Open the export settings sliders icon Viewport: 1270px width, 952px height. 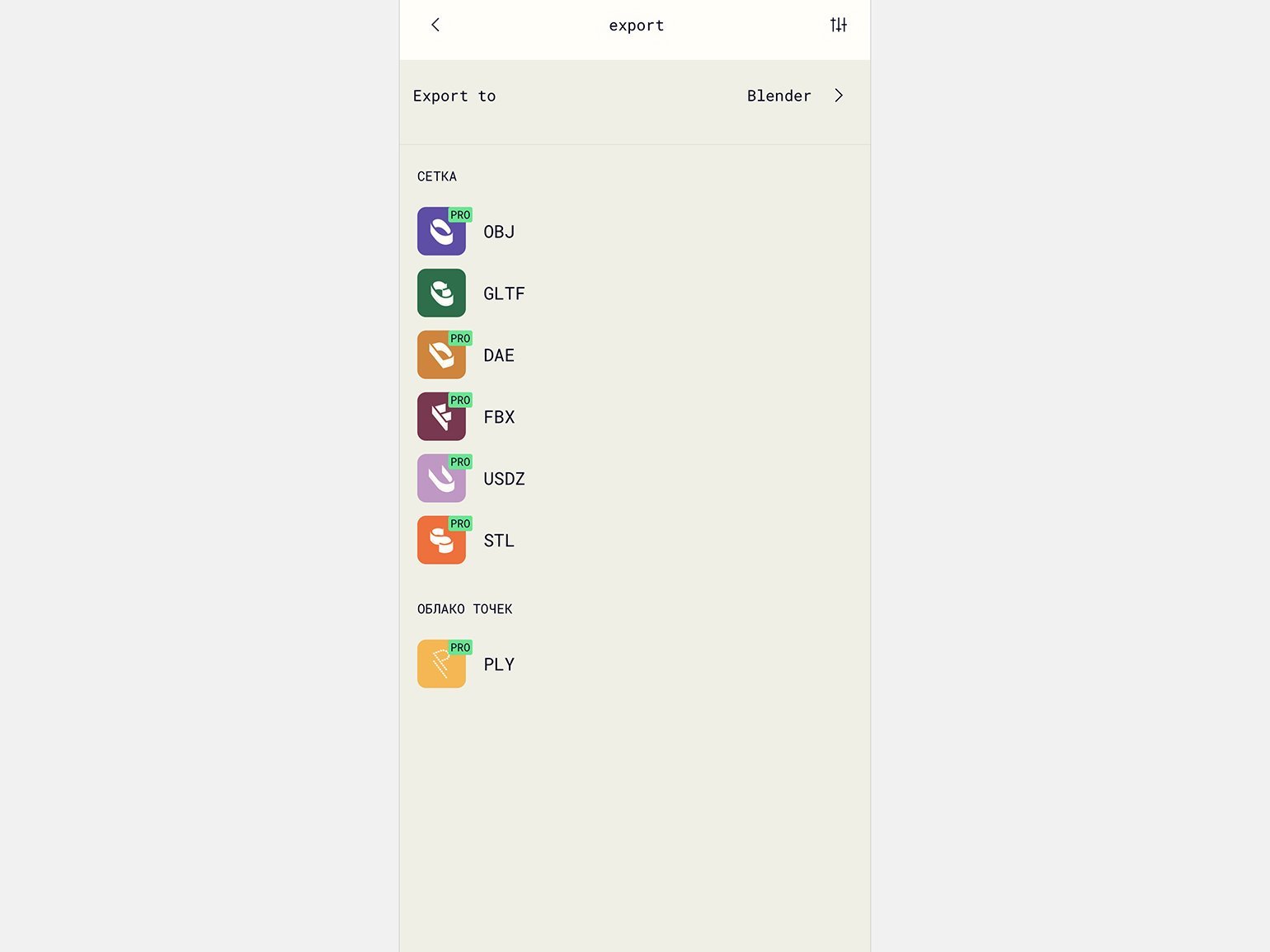tap(839, 25)
